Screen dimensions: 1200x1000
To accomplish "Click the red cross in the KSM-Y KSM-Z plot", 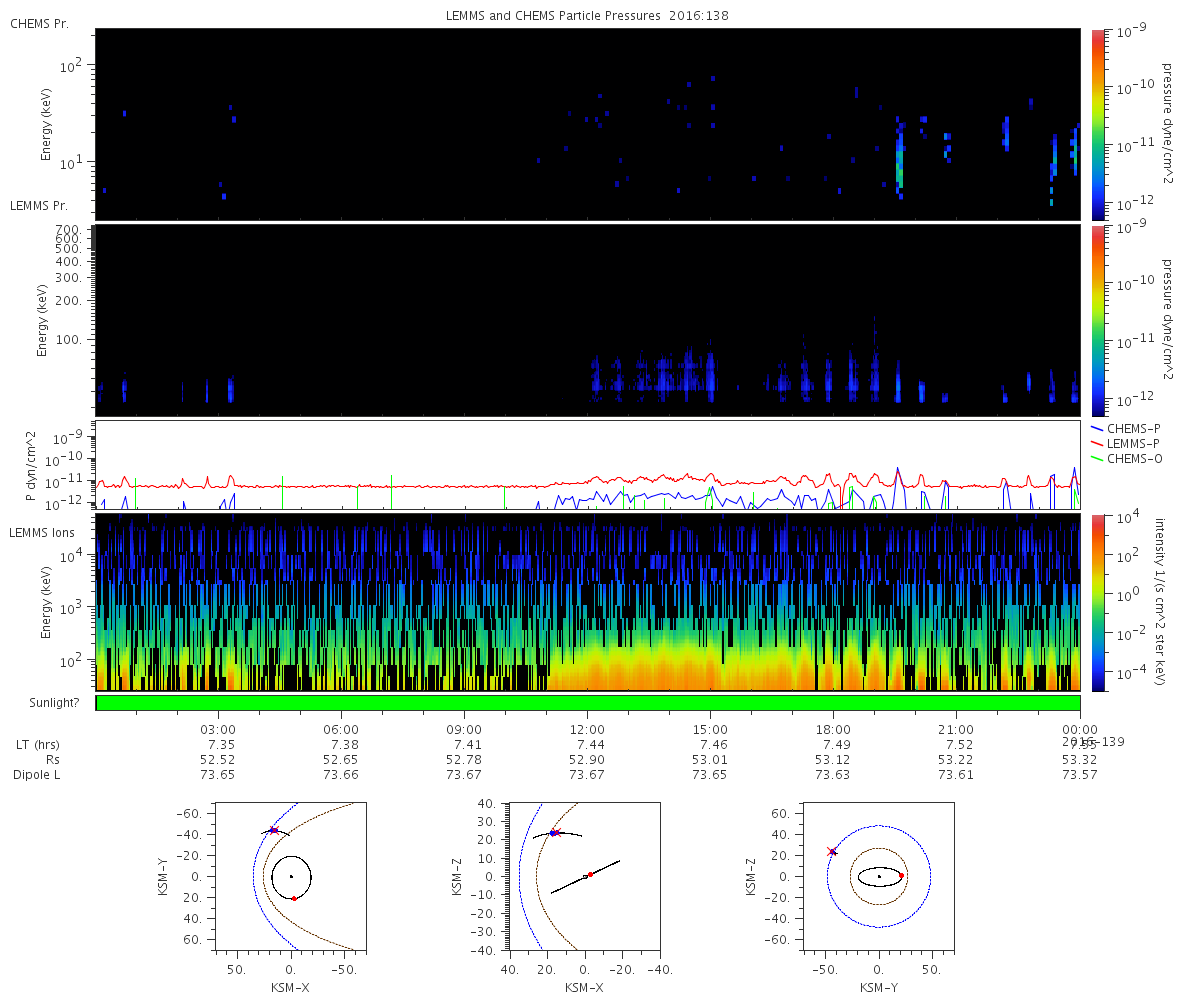I will pos(831,851).
